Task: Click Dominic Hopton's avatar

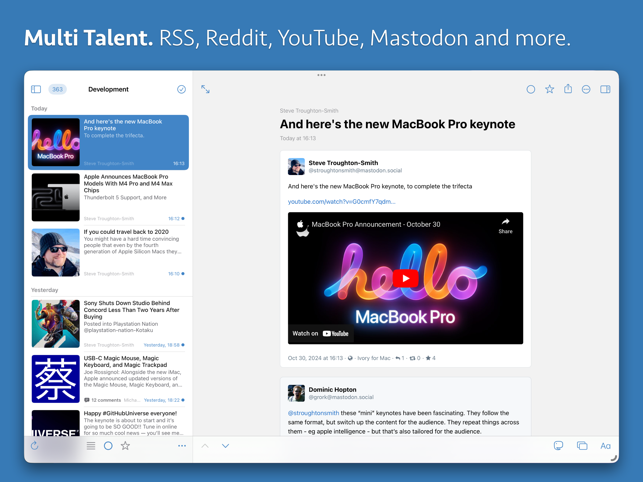Action: click(296, 393)
